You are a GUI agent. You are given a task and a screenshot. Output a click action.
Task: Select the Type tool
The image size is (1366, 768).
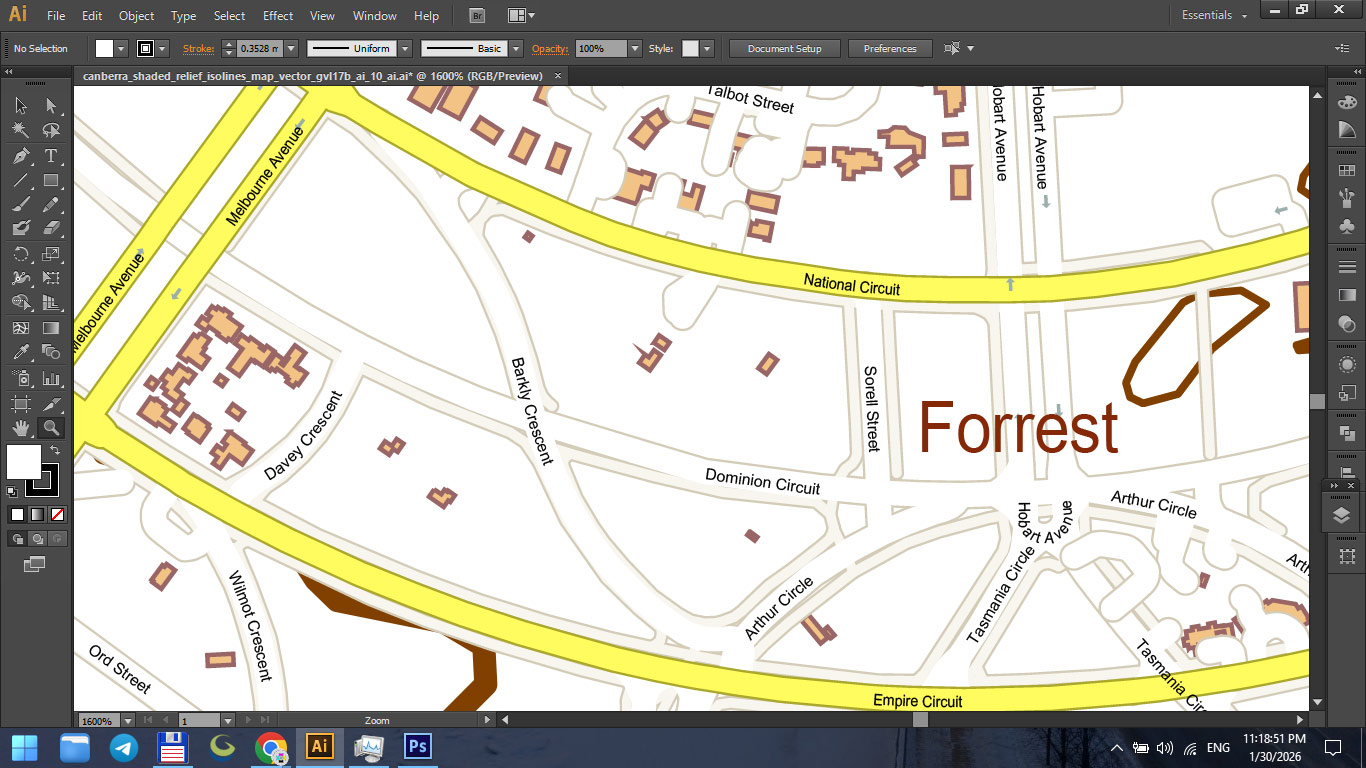pos(51,156)
